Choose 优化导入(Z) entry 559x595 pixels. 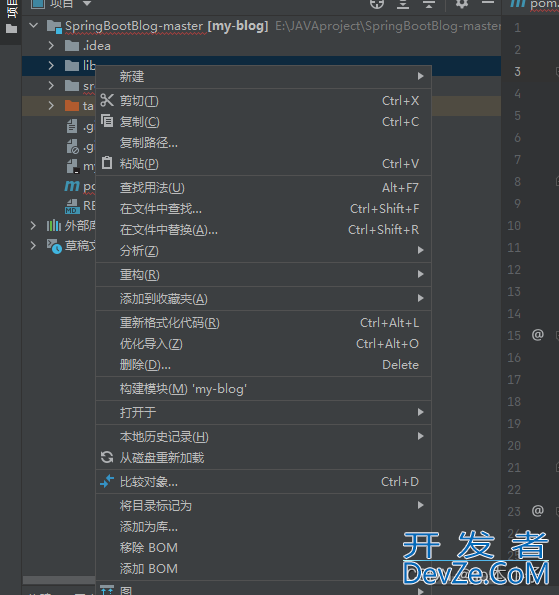point(263,344)
